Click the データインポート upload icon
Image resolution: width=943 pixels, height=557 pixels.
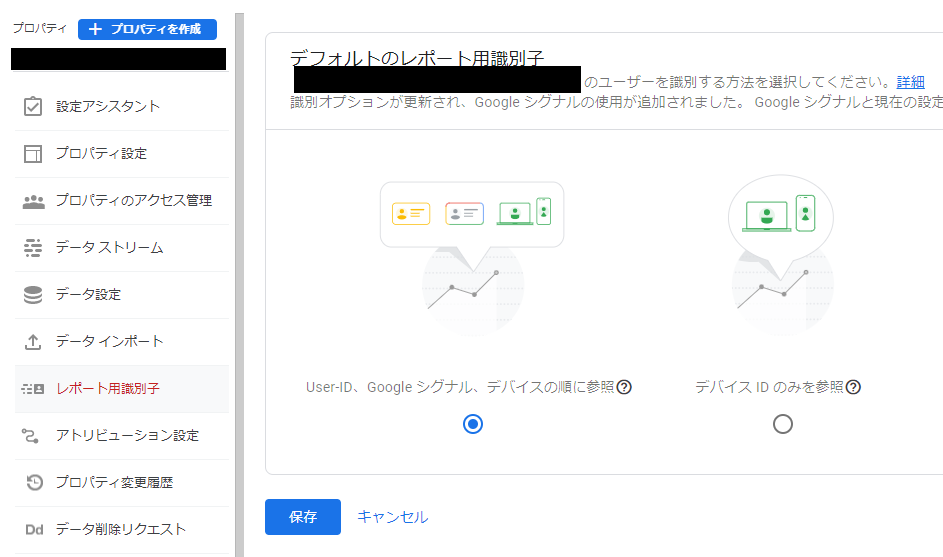point(33,341)
